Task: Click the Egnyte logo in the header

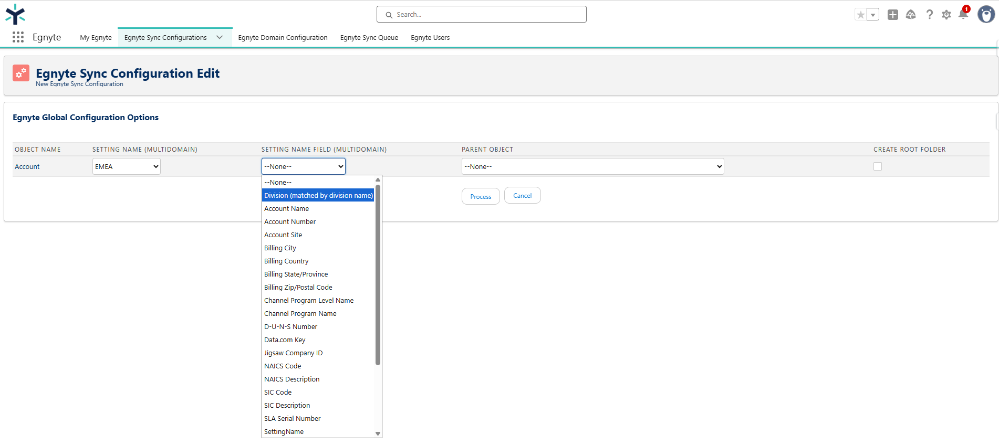Action: point(15,13)
